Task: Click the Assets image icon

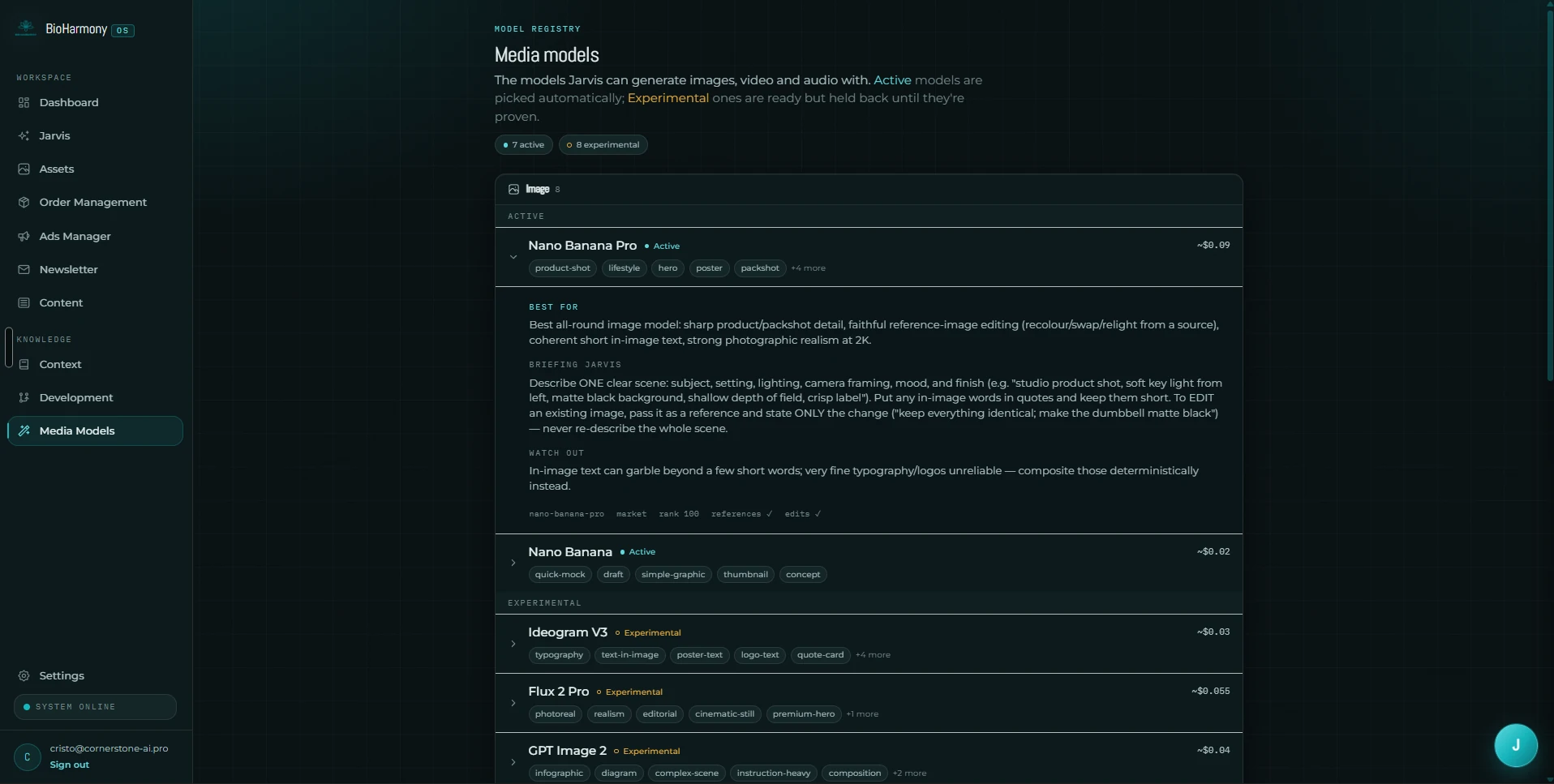Action: tap(24, 169)
